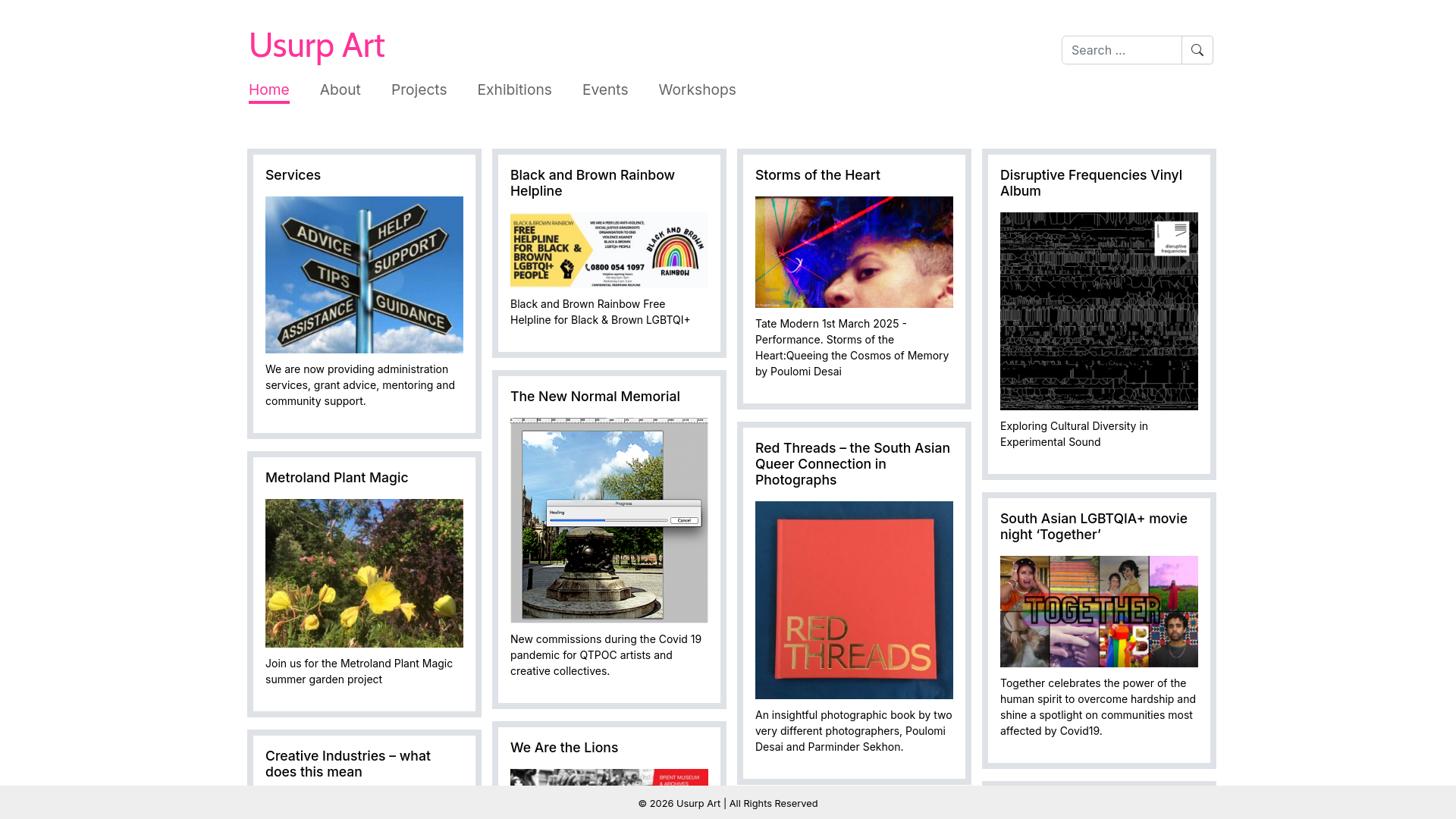
Task: Open the Usurp Art site logo
Action: click(317, 45)
